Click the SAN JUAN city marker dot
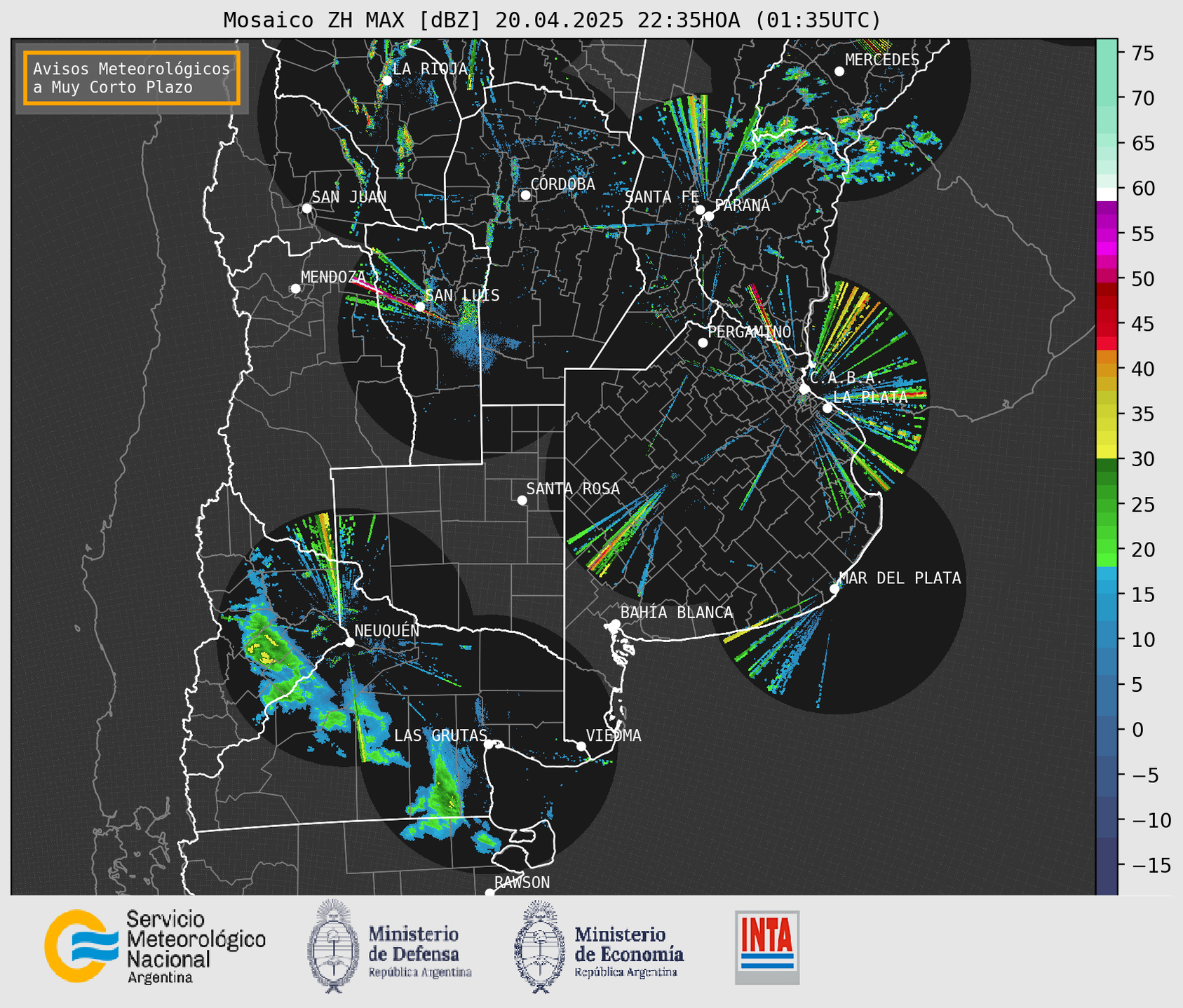Image resolution: width=1183 pixels, height=1008 pixels. pyautogui.click(x=307, y=208)
